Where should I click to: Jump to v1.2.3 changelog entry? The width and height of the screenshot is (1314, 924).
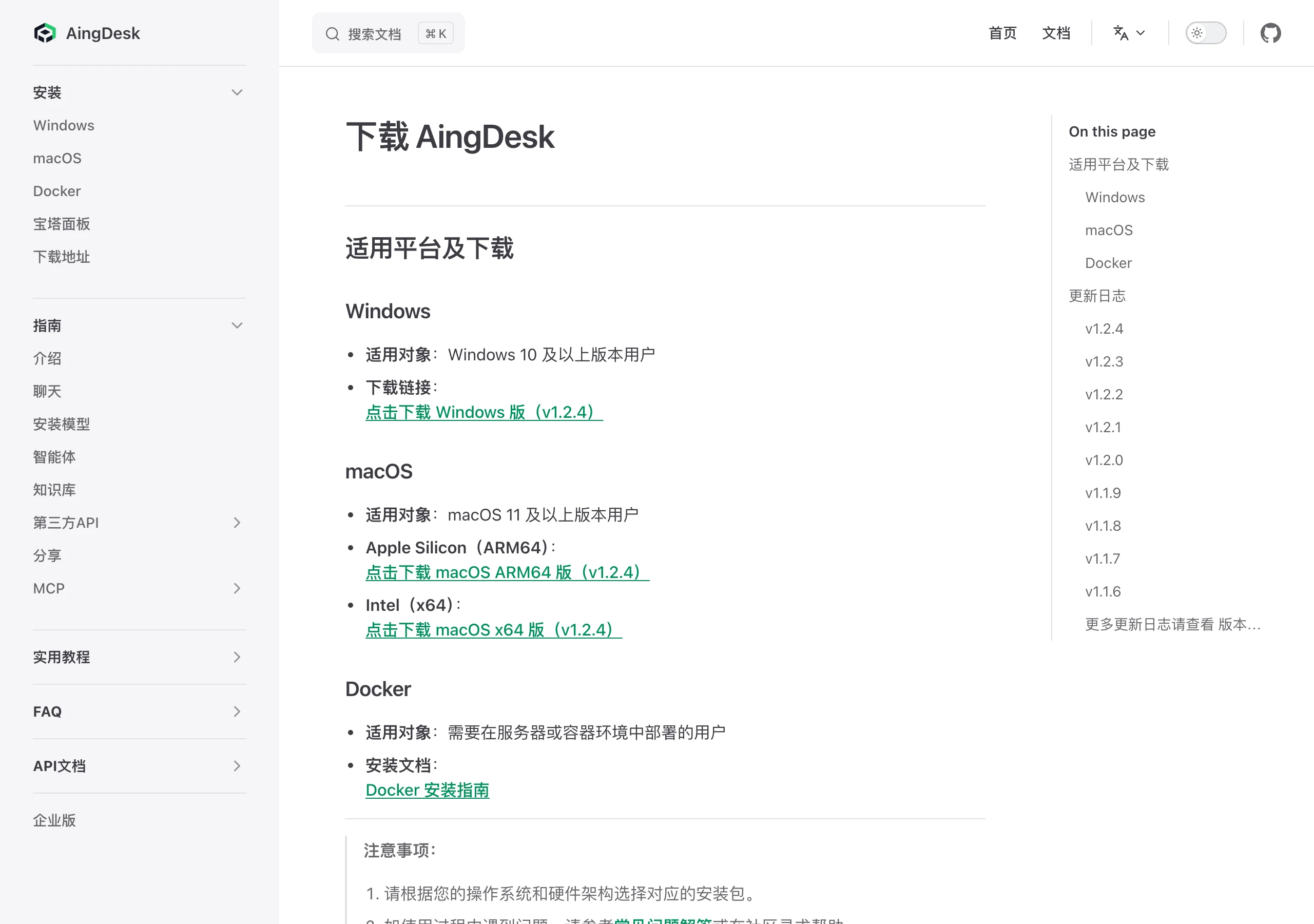(1104, 361)
